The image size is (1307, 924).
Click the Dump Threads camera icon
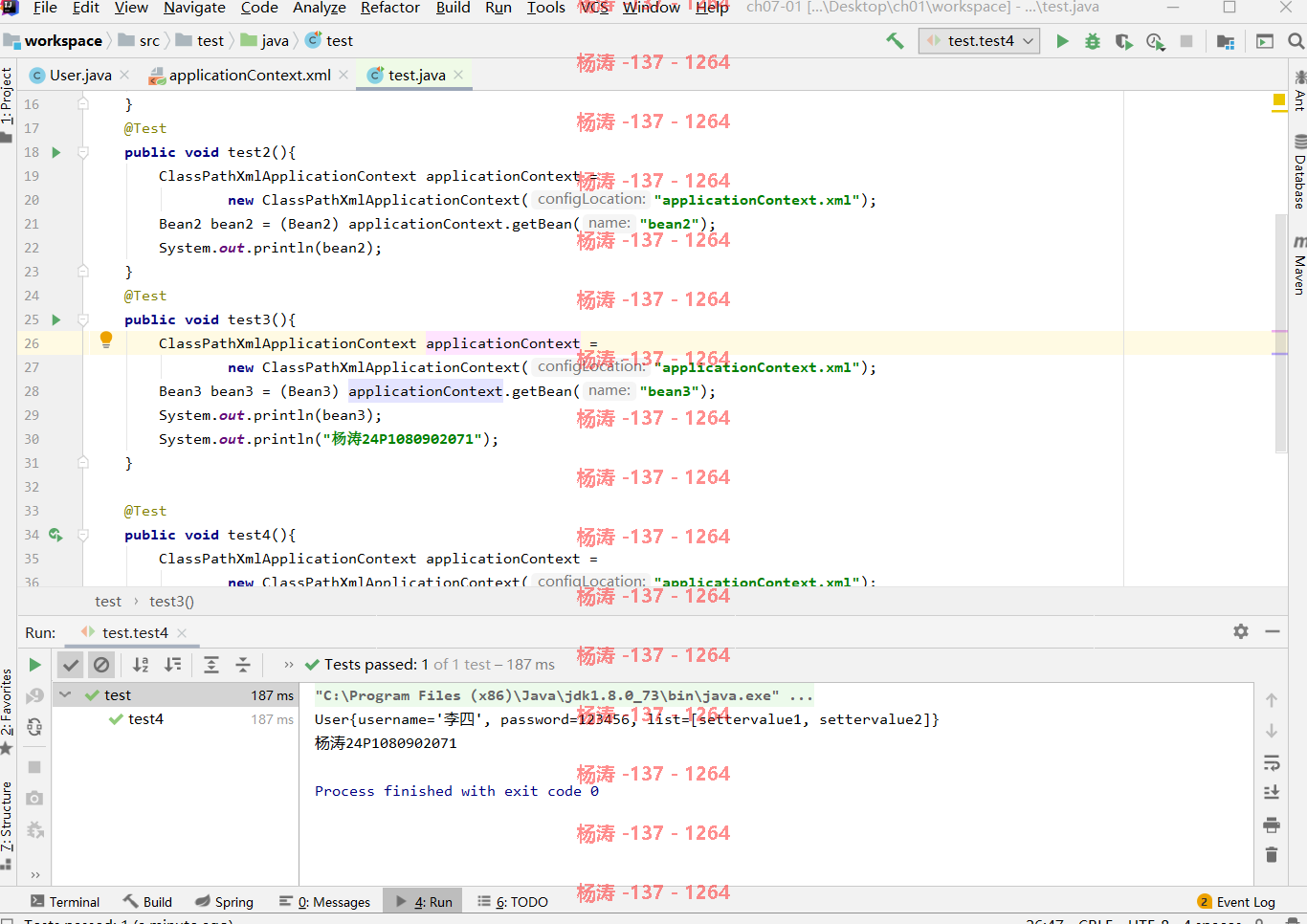[34, 798]
